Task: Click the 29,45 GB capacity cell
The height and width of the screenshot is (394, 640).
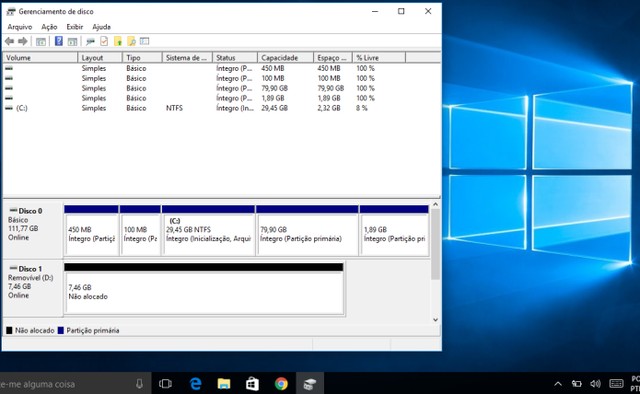Action: click(274, 108)
